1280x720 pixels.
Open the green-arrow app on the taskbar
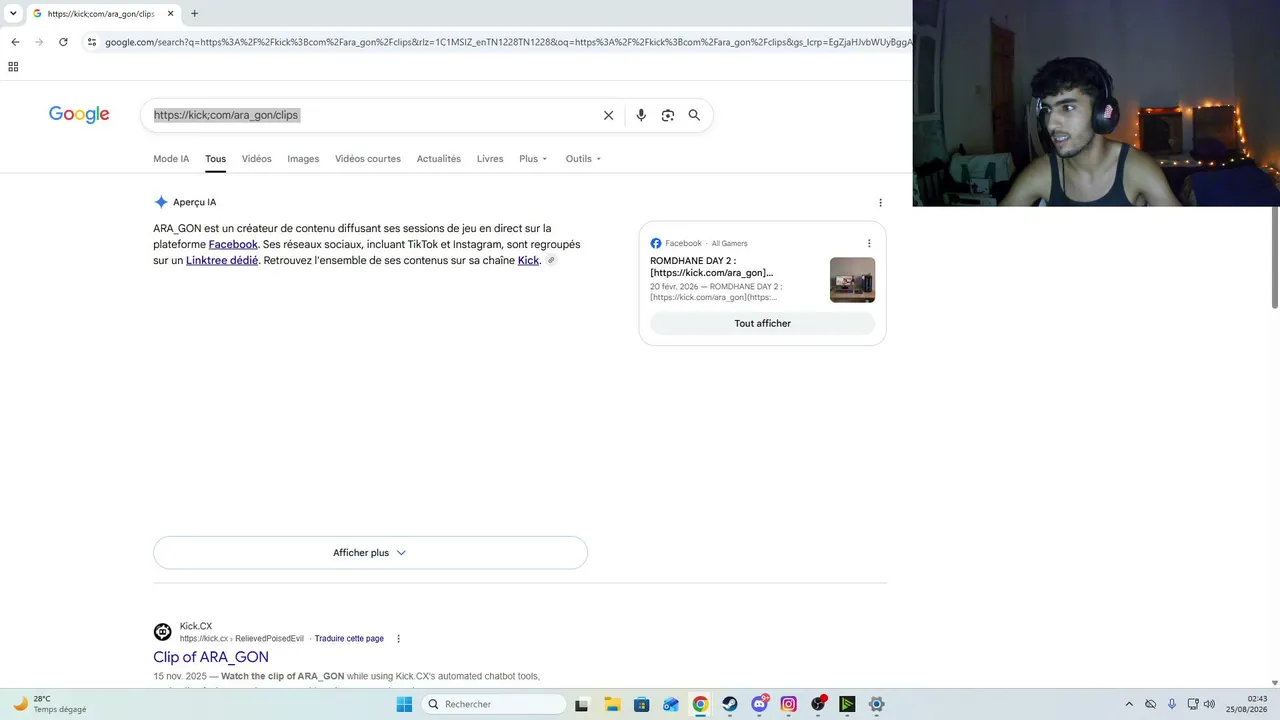coord(847,704)
